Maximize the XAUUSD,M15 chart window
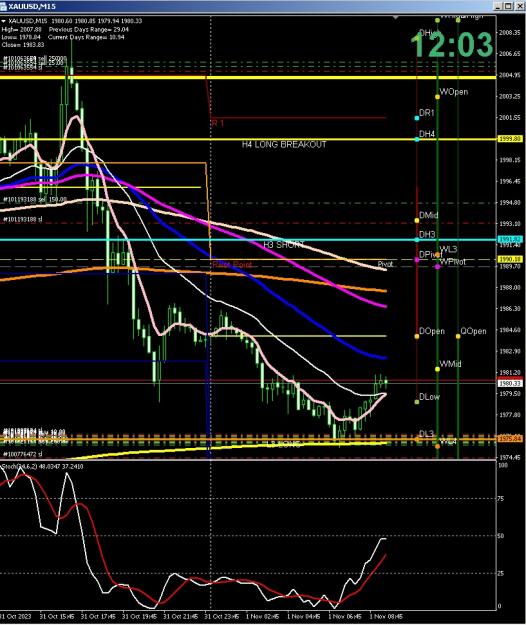The height and width of the screenshot is (625, 526). click(508, 6)
